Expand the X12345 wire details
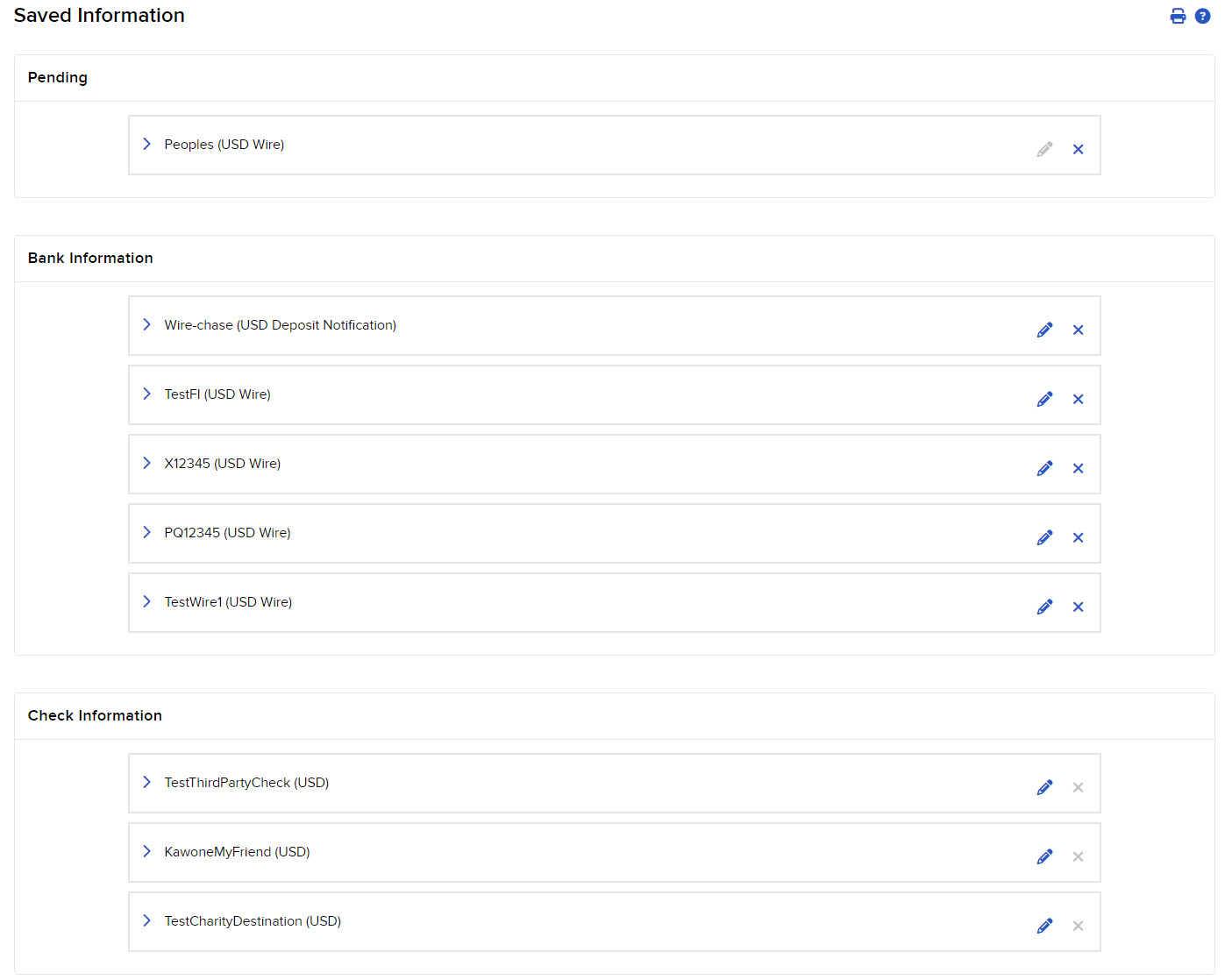The height and width of the screenshot is (980, 1232). (x=146, y=464)
